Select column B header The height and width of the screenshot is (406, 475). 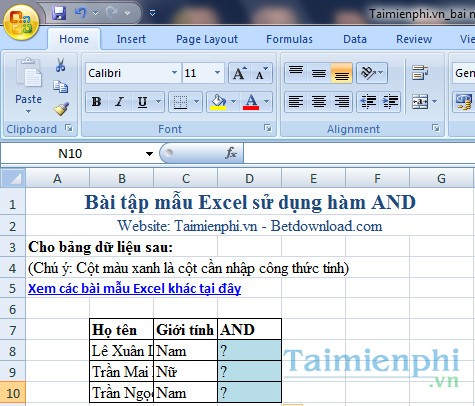[122, 179]
